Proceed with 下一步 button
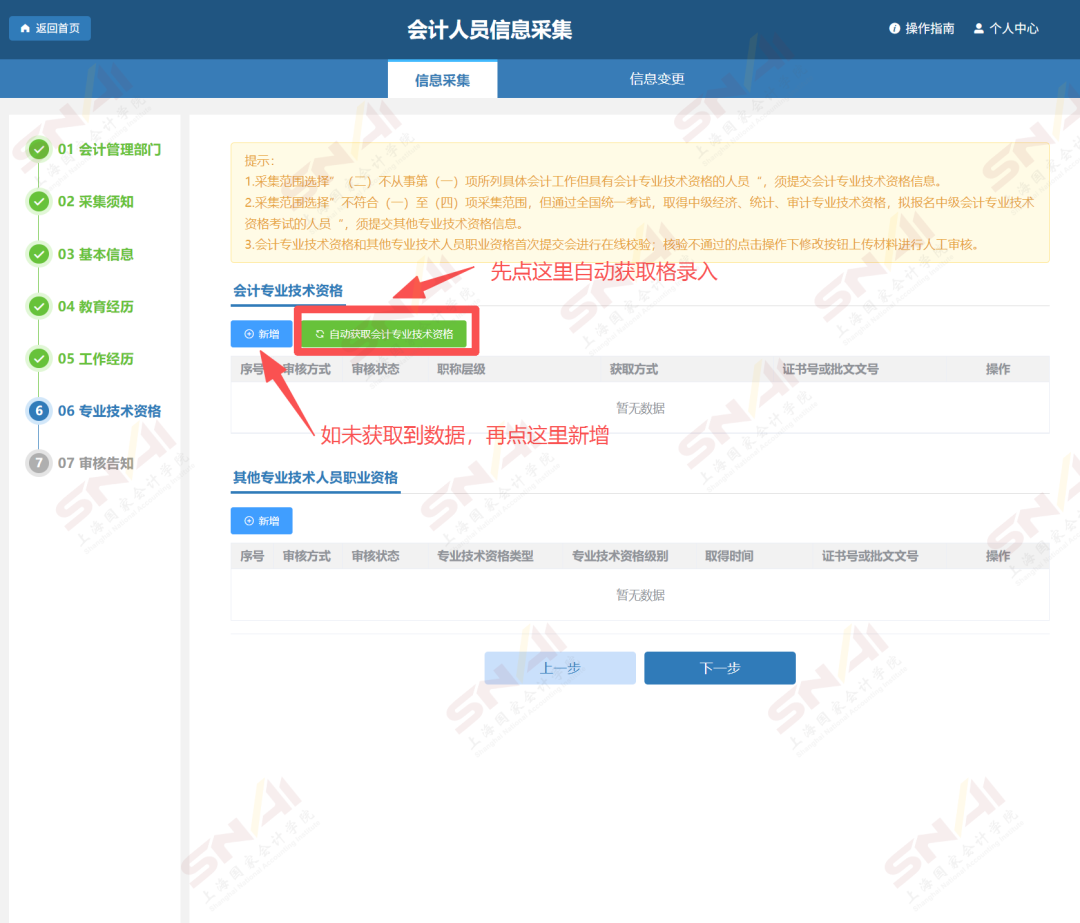This screenshot has width=1080, height=923. tap(719, 668)
